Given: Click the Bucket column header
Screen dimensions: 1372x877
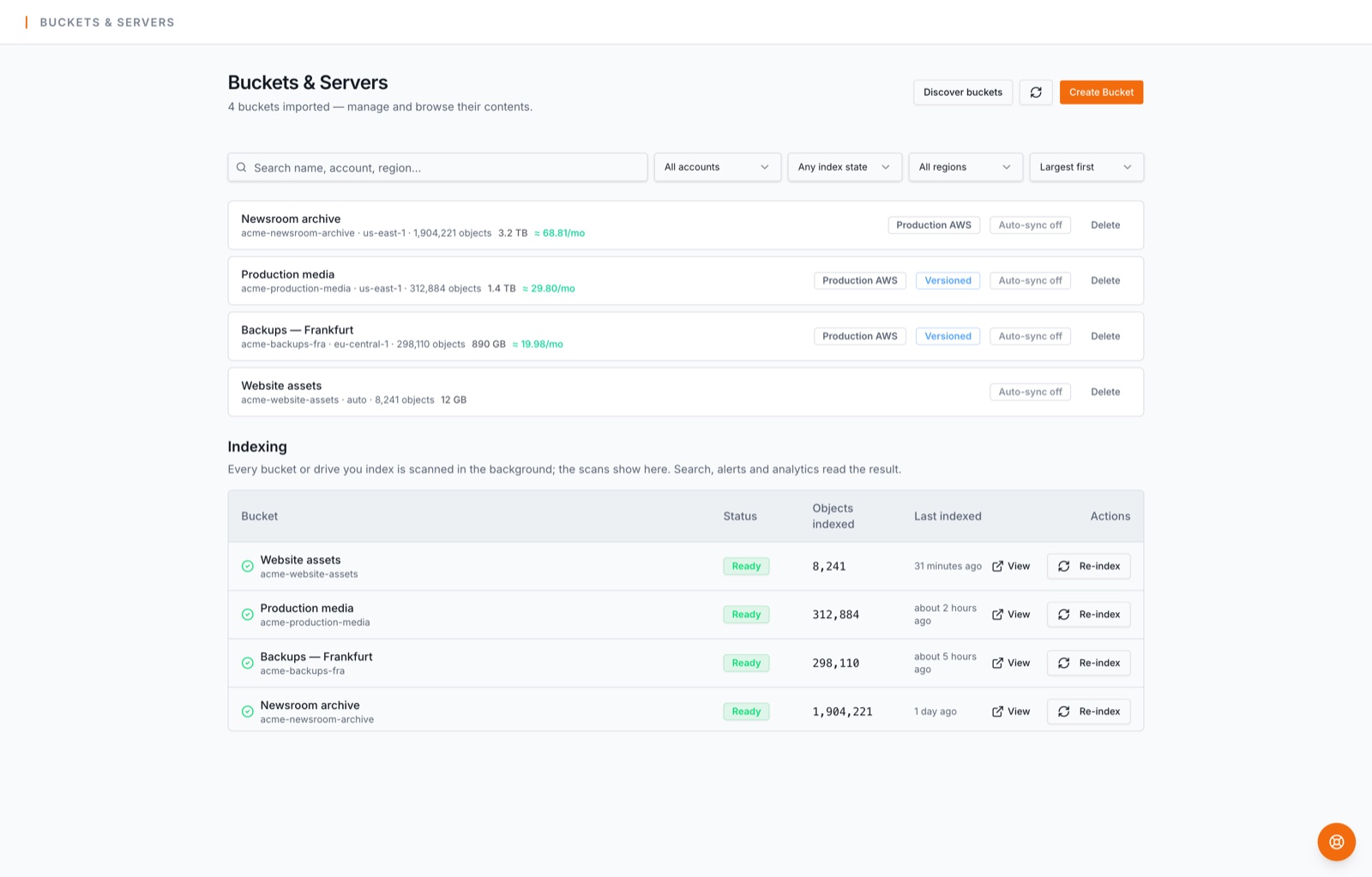Looking at the screenshot, I should pyautogui.click(x=259, y=517).
